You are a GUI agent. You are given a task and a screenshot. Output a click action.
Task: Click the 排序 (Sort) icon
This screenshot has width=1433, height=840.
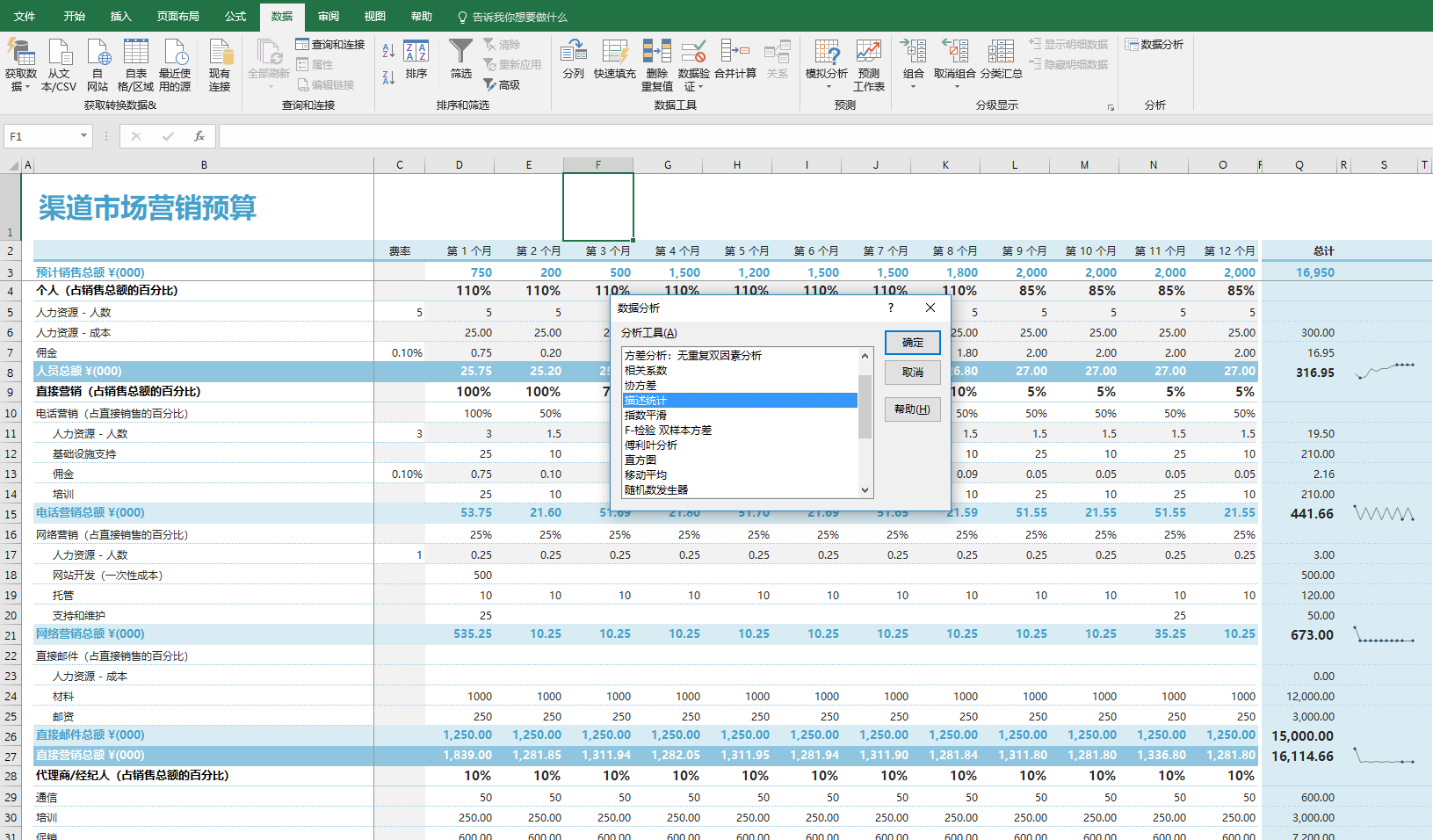pos(416,59)
